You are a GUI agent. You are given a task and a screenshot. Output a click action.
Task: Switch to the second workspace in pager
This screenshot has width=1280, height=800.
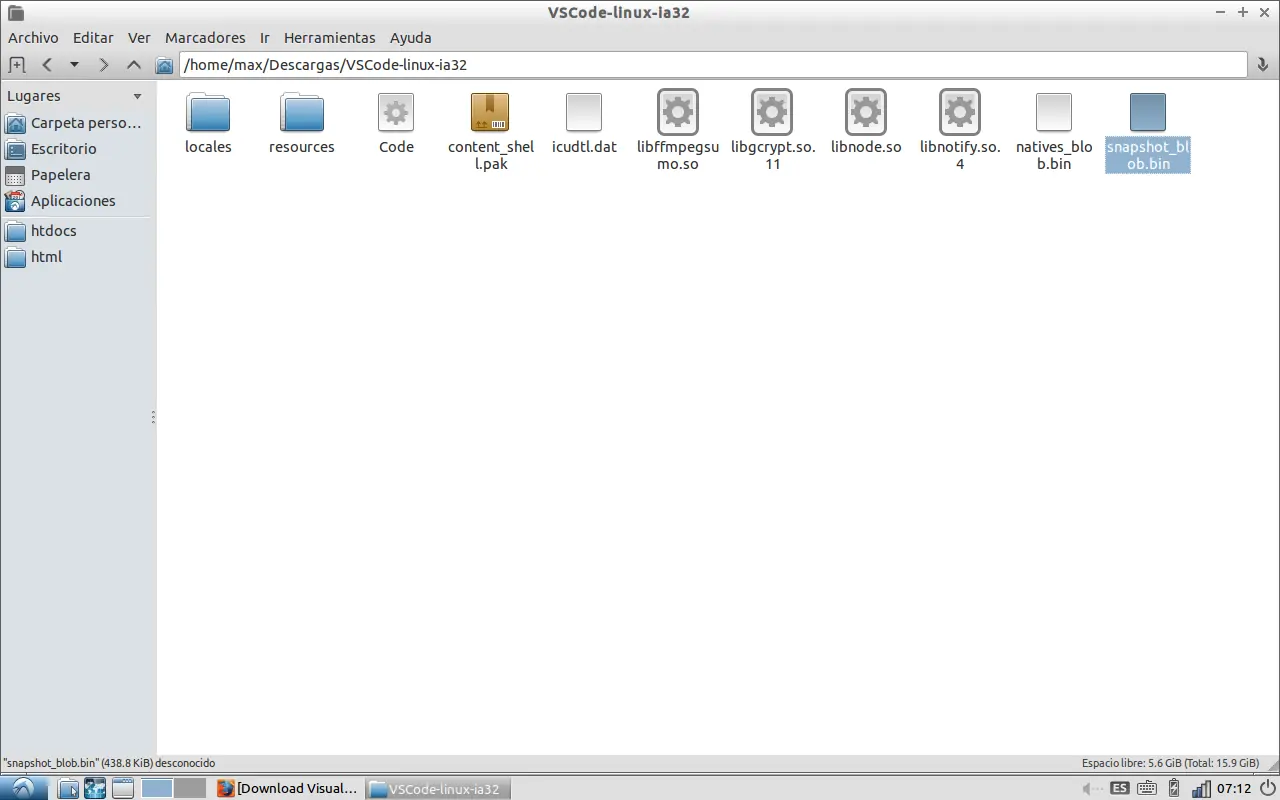click(x=190, y=788)
